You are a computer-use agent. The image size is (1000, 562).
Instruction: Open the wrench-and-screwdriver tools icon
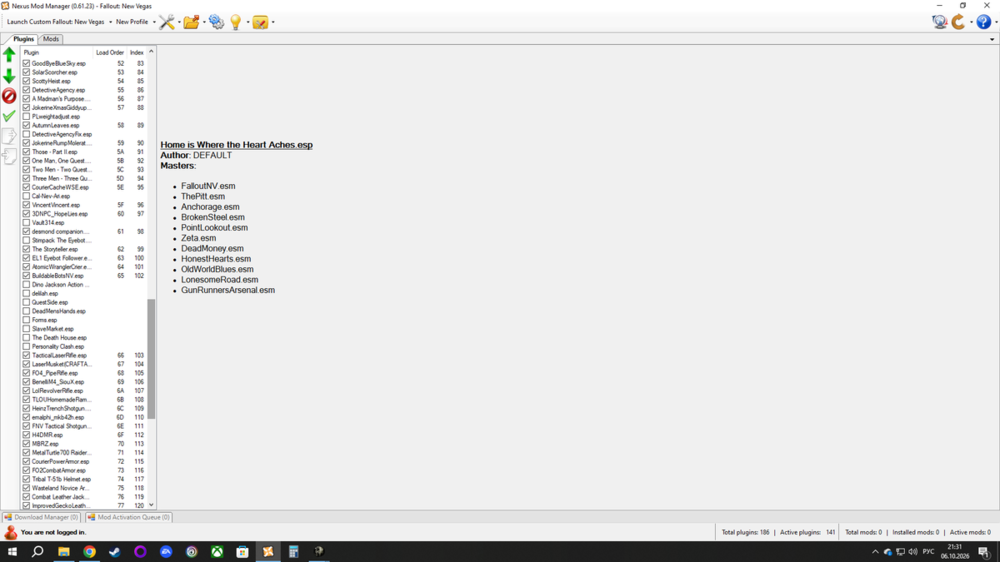tap(166, 22)
